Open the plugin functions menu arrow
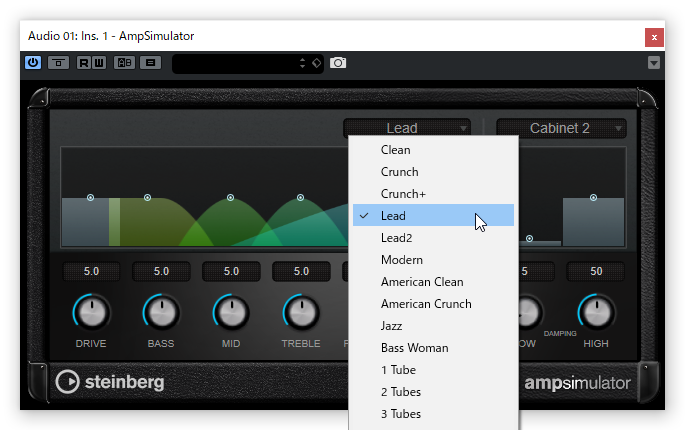This screenshot has height=430, width=685. (654, 63)
